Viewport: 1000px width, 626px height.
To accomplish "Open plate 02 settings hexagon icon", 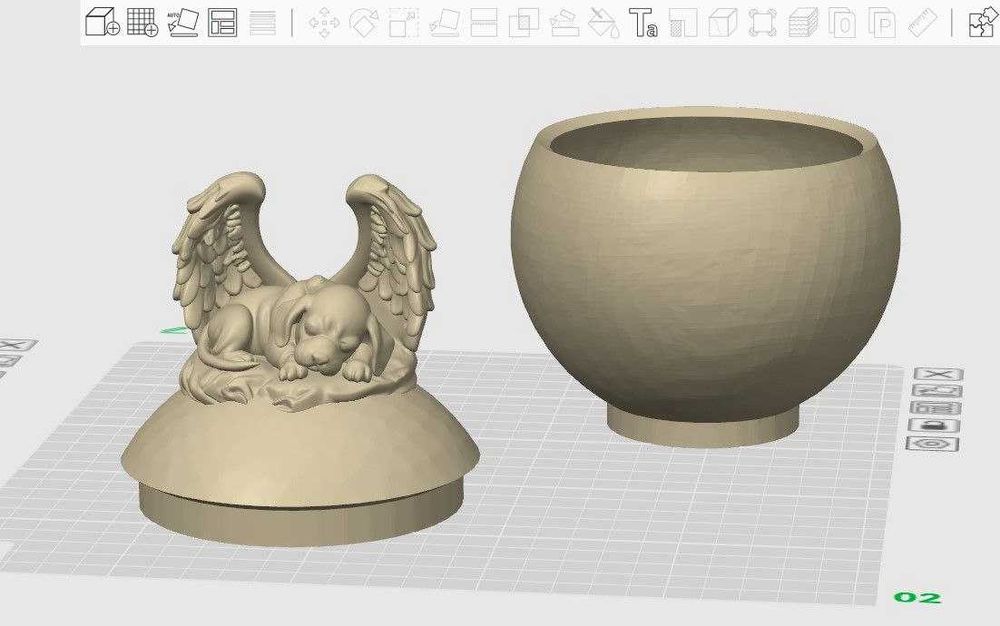I will click(x=932, y=444).
